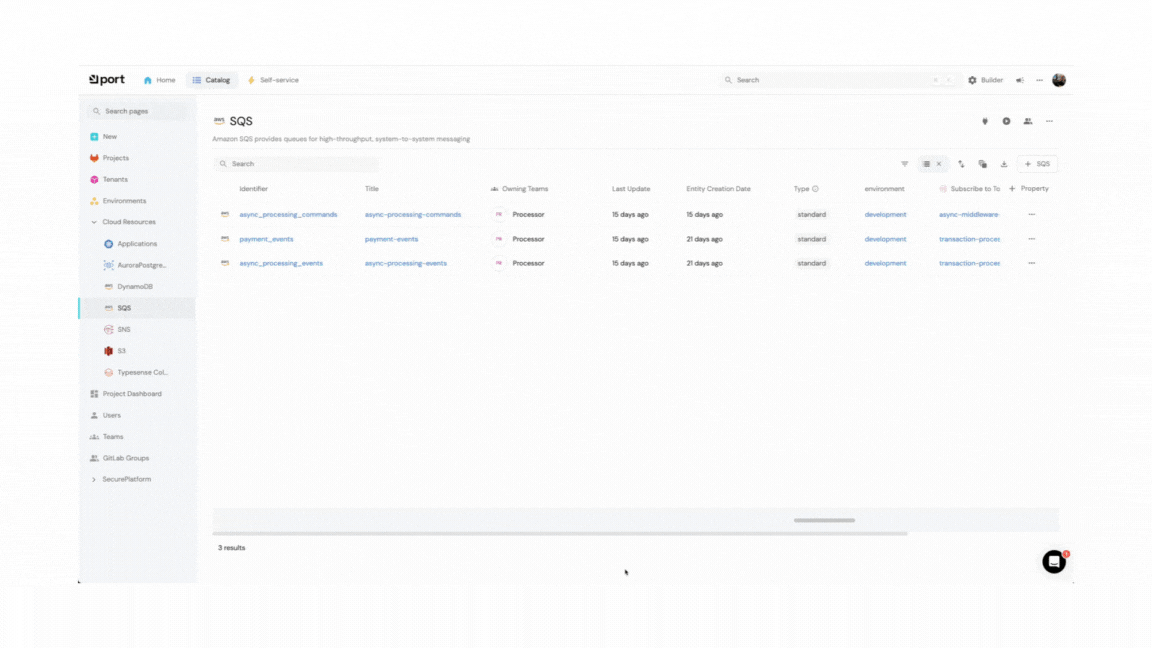1152x648 pixels.
Task: Click the add SQS button
Action: click(x=1037, y=164)
